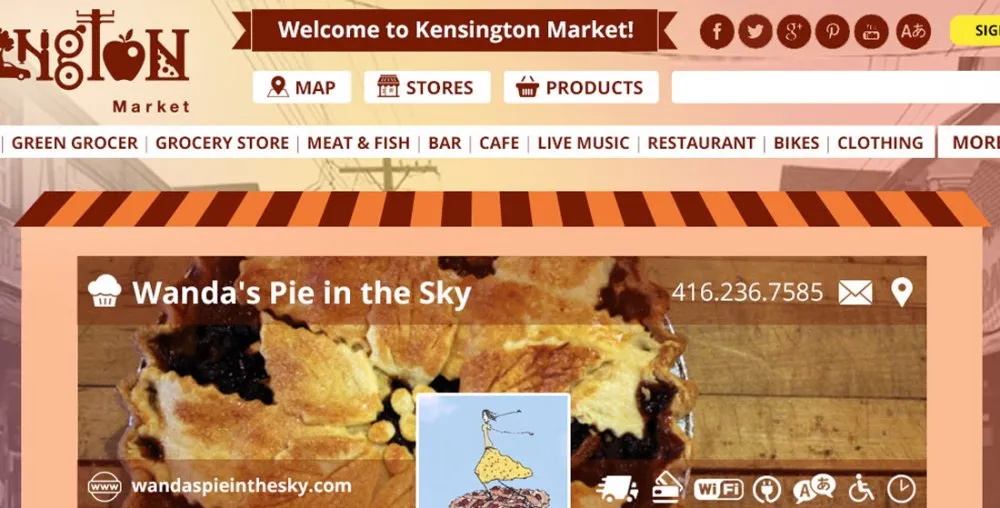Image resolution: width=1000 pixels, height=508 pixels.
Task: Check the delivery truck icon
Action: [617, 490]
